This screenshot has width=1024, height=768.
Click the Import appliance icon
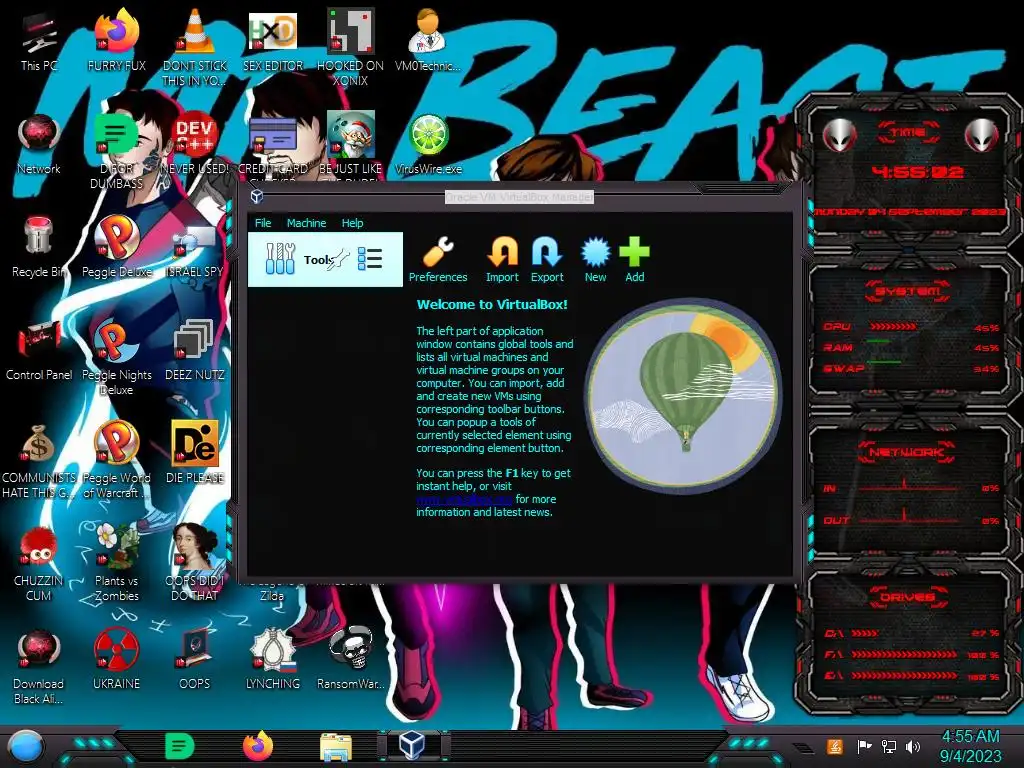pyautogui.click(x=502, y=259)
